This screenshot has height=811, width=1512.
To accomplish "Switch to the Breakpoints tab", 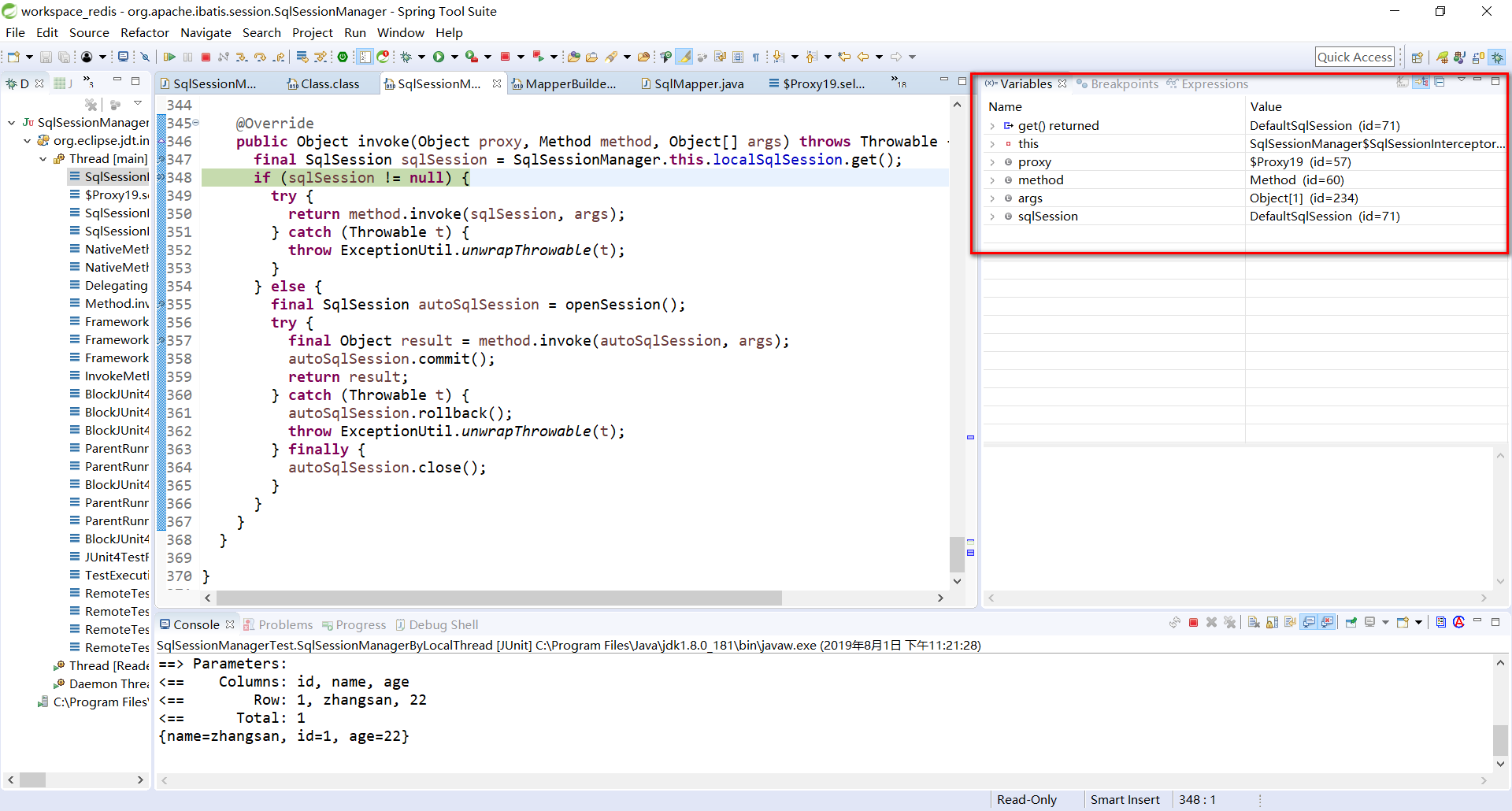I will (1117, 83).
